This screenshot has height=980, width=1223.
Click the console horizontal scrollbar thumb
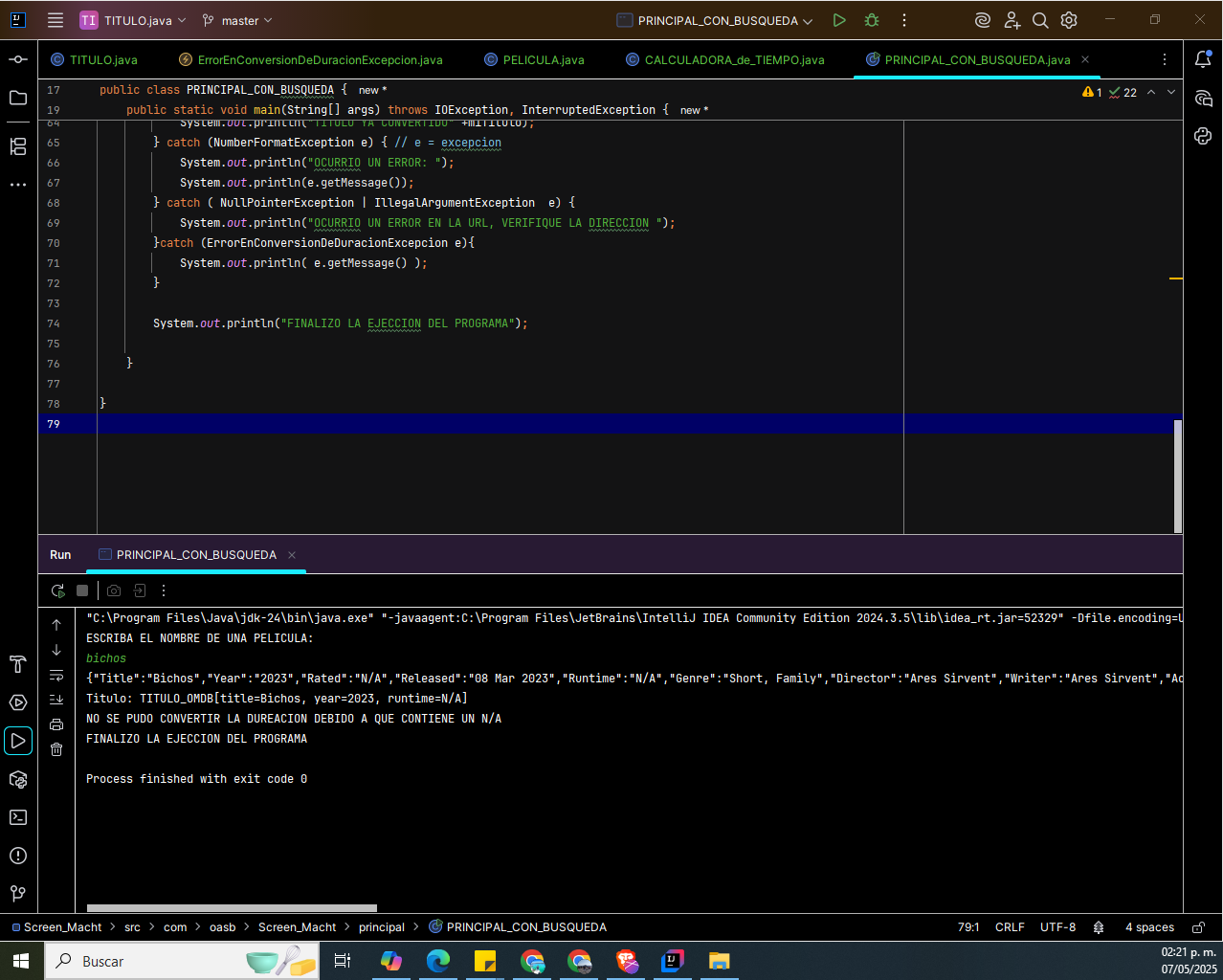tap(232, 908)
